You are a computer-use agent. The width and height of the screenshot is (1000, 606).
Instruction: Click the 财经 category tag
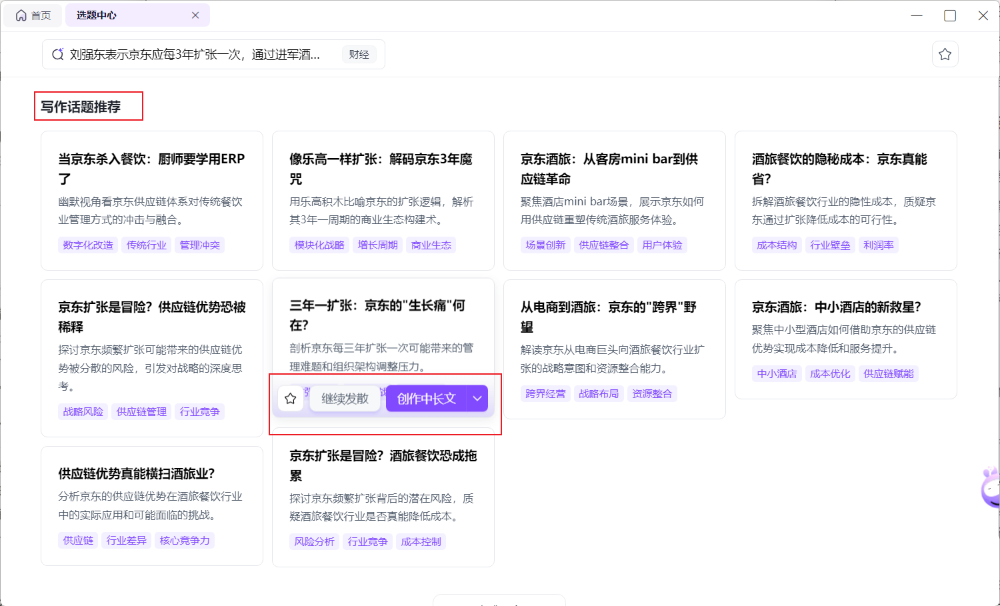[x=359, y=55]
